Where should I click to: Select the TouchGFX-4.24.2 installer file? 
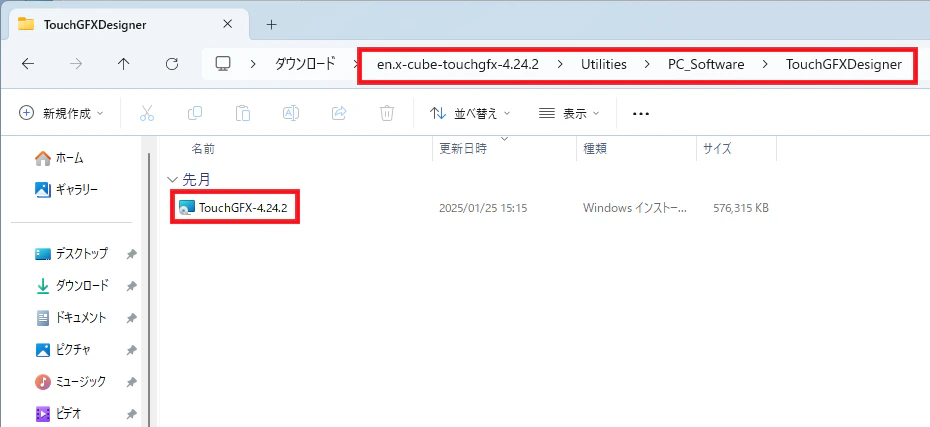click(x=243, y=208)
